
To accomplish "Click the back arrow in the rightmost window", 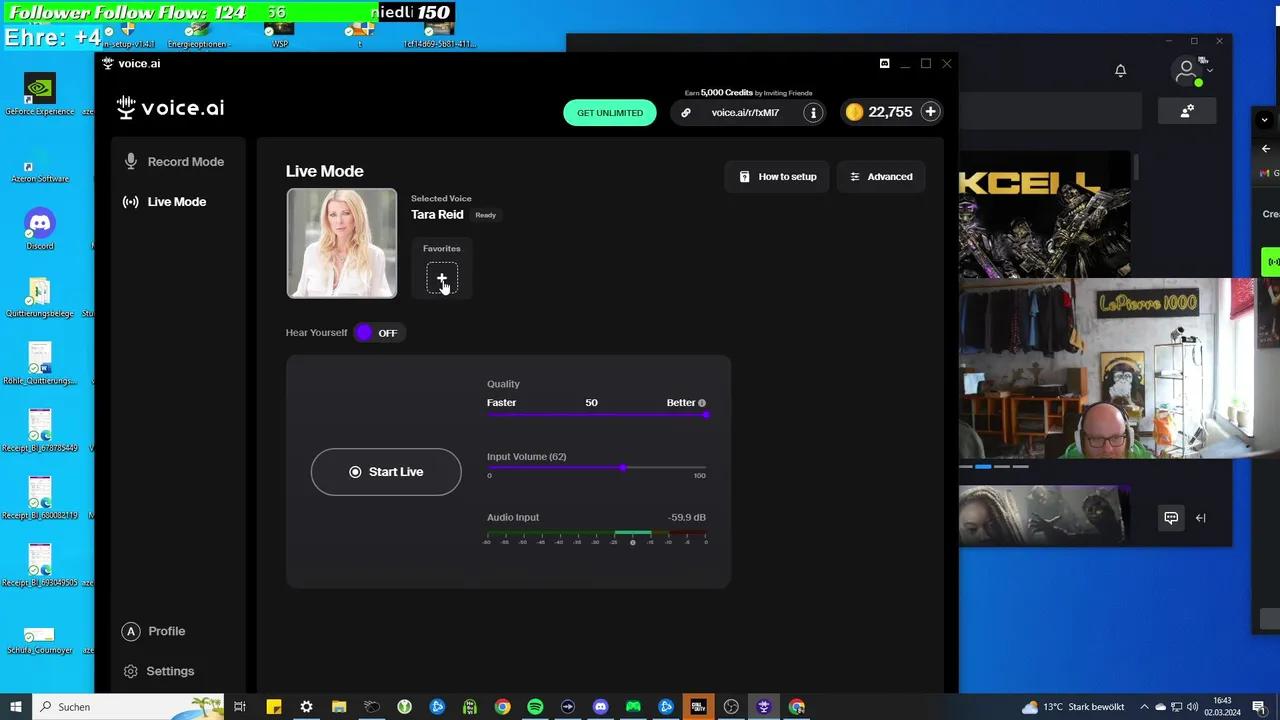I will pyautogui.click(x=1266, y=149).
